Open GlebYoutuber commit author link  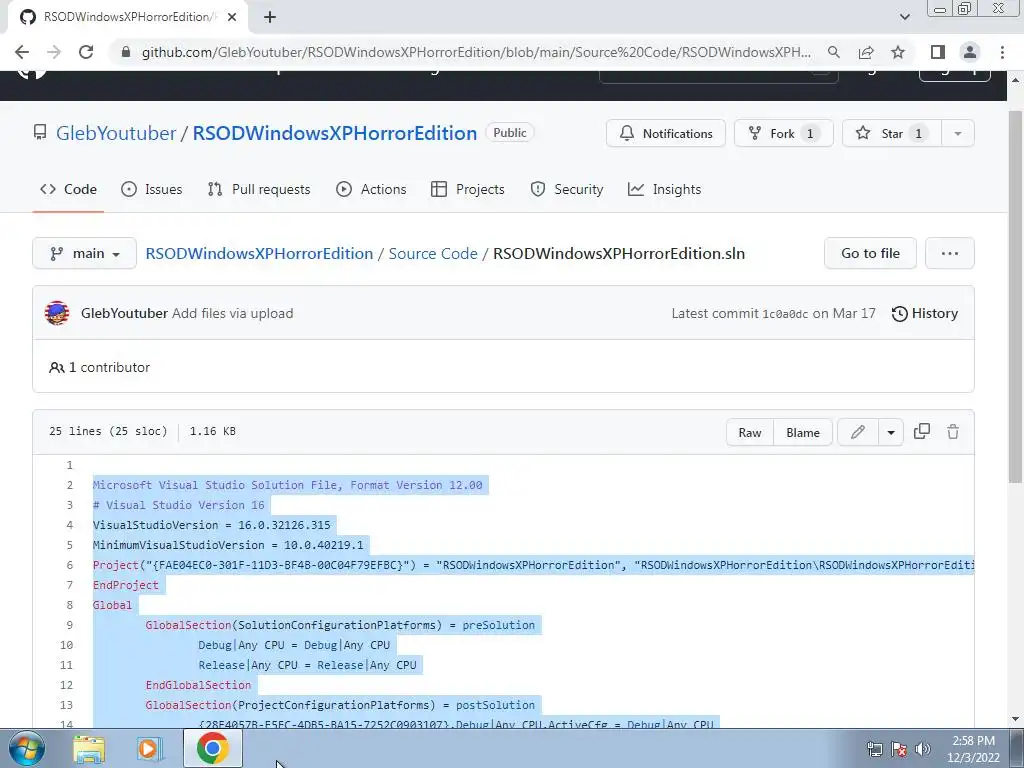124,313
